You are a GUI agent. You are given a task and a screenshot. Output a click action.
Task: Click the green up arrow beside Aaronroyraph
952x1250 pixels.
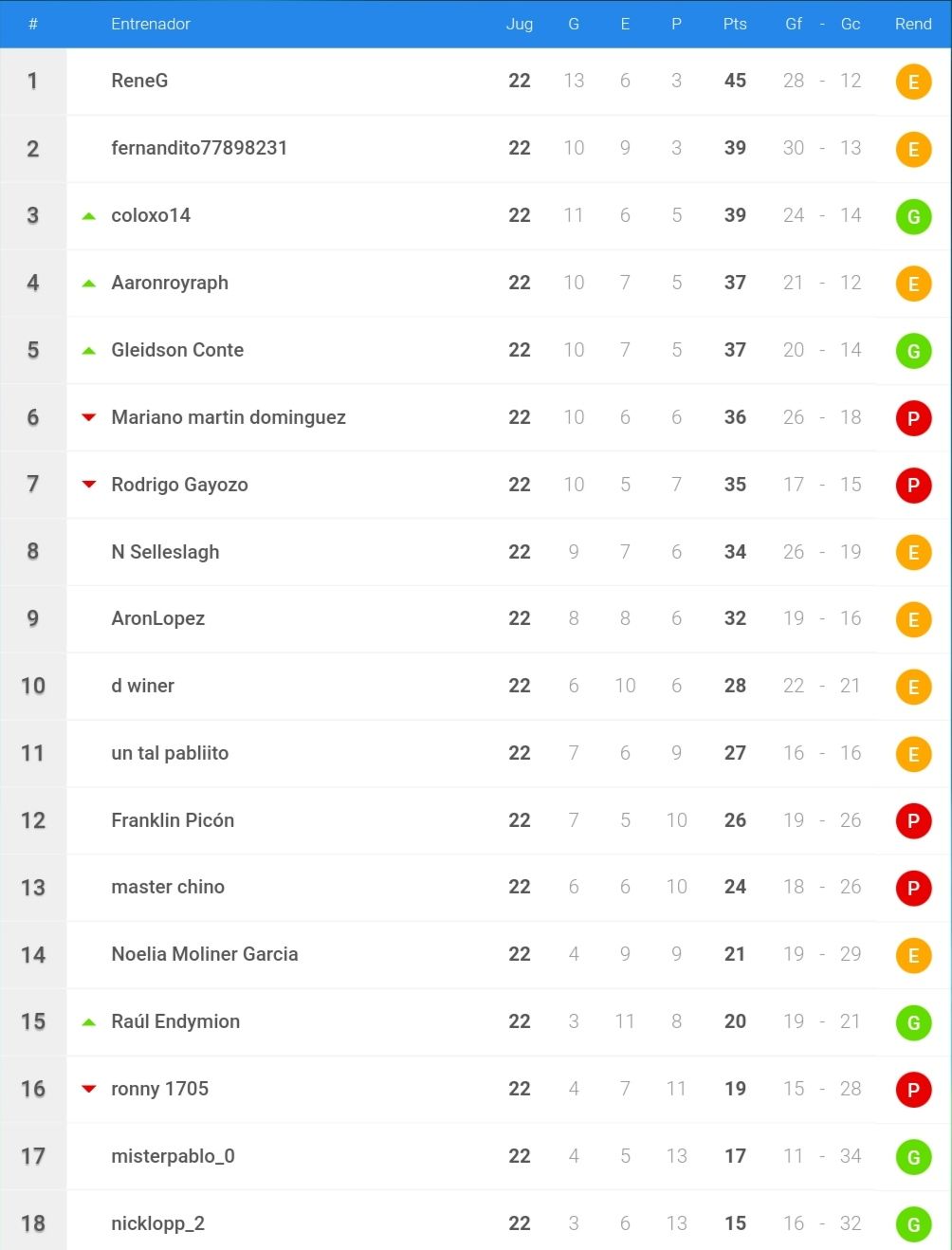89,283
